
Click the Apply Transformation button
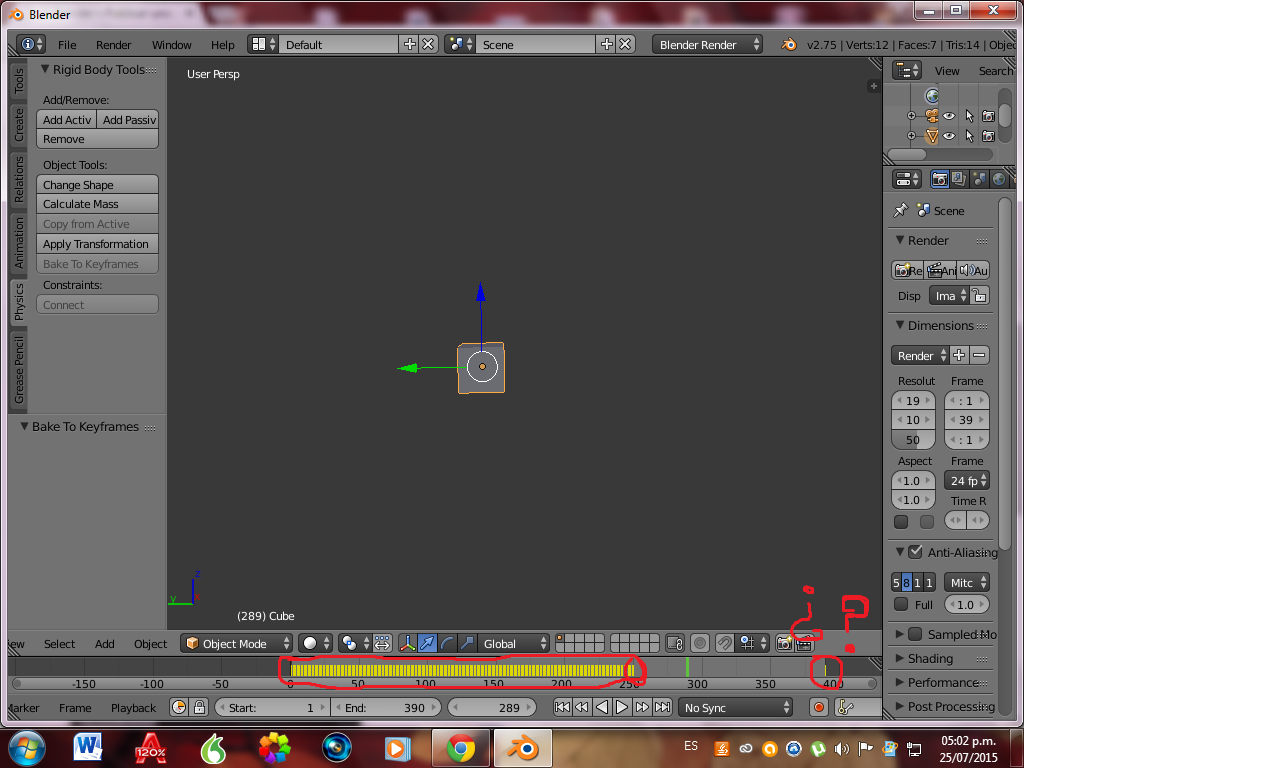pyautogui.click(x=97, y=244)
